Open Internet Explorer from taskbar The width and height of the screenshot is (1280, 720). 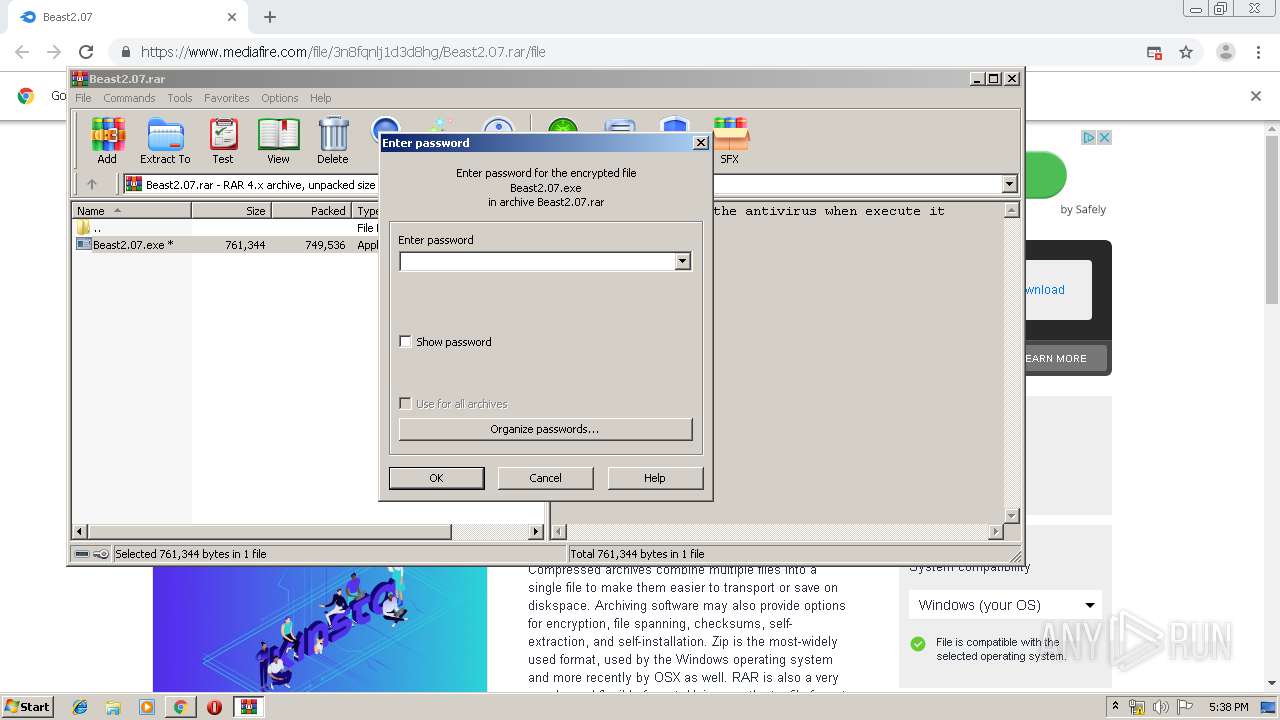tap(80, 707)
